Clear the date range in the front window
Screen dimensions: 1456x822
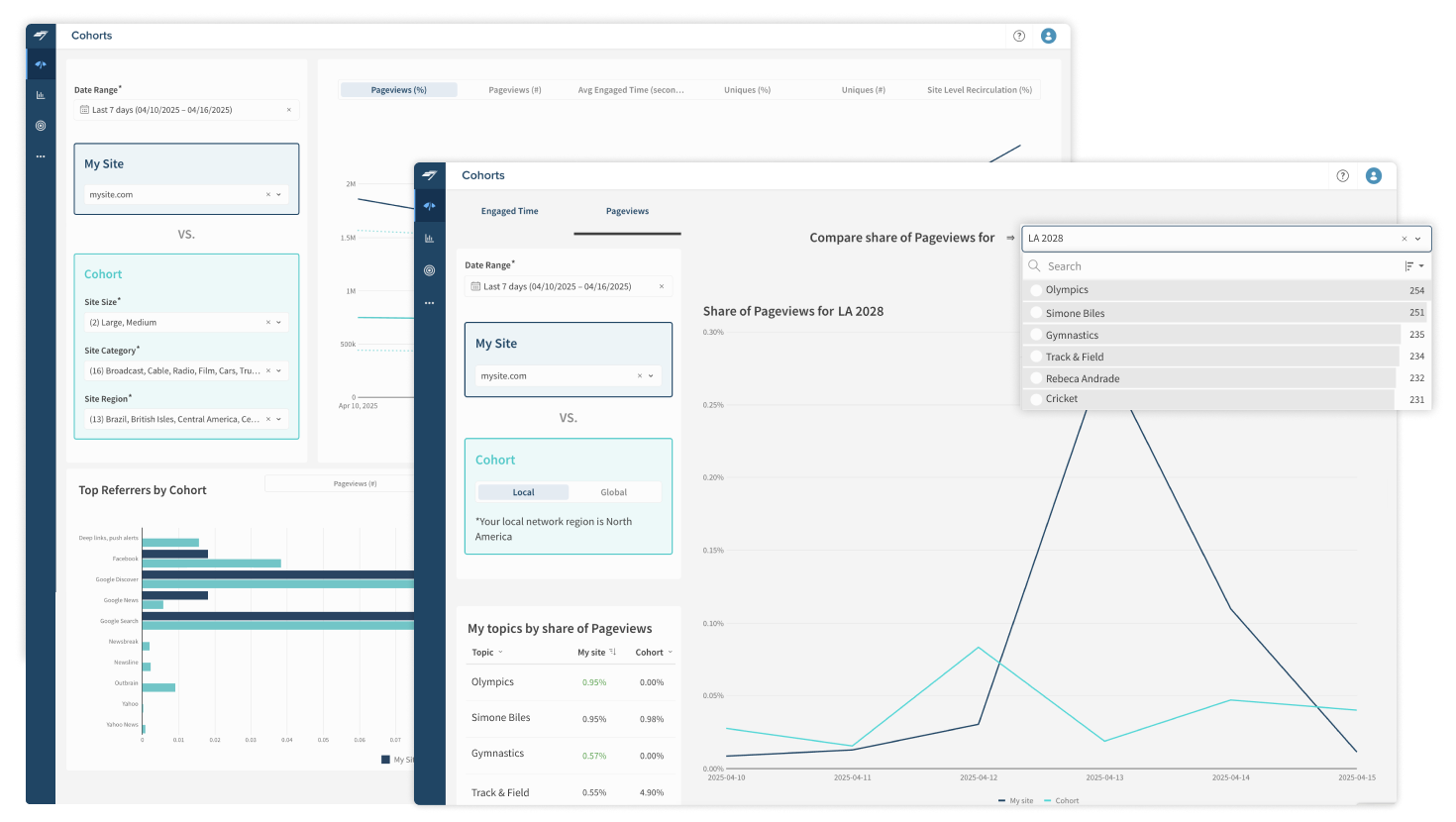pos(662,287)
